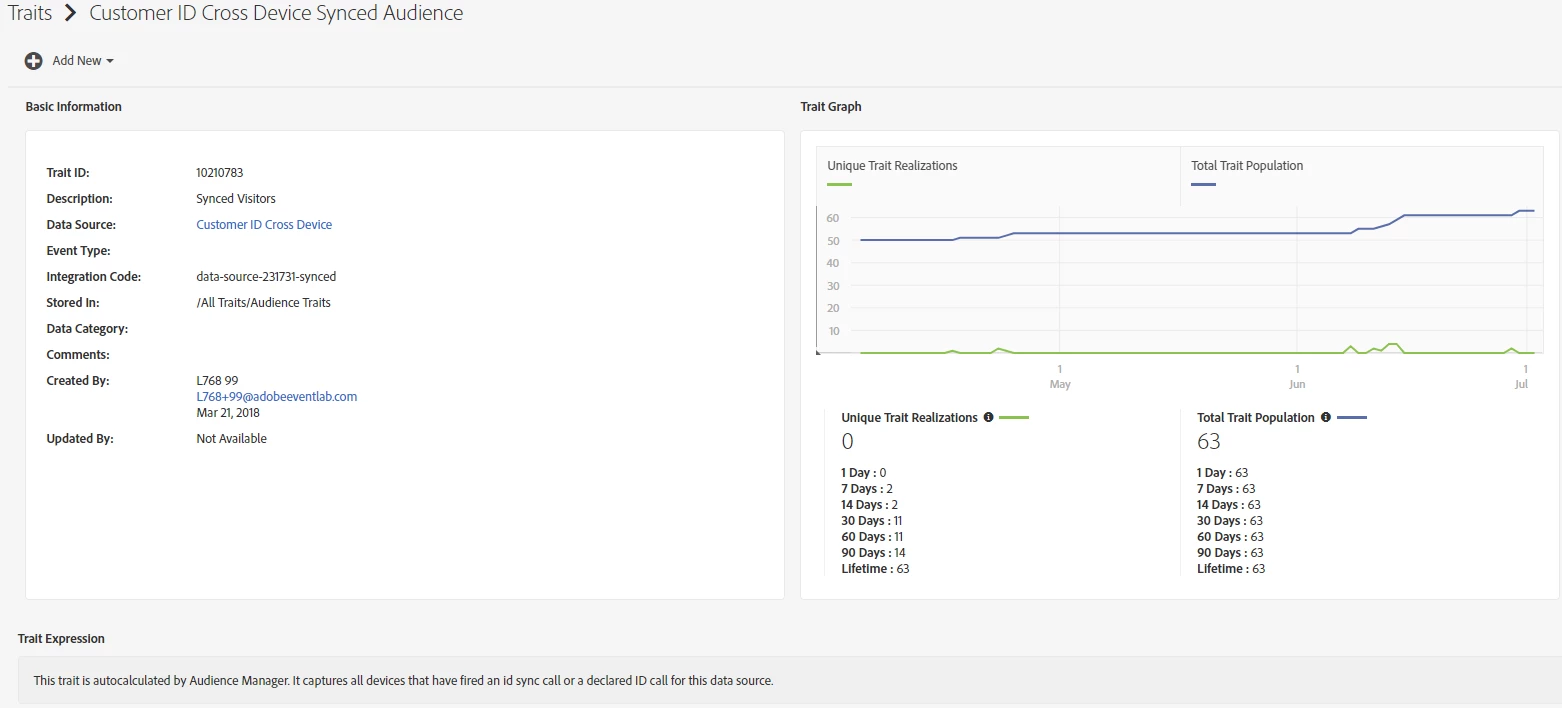
Task: Click Description value Synced Visitors
Action: (x=236, y=199)
